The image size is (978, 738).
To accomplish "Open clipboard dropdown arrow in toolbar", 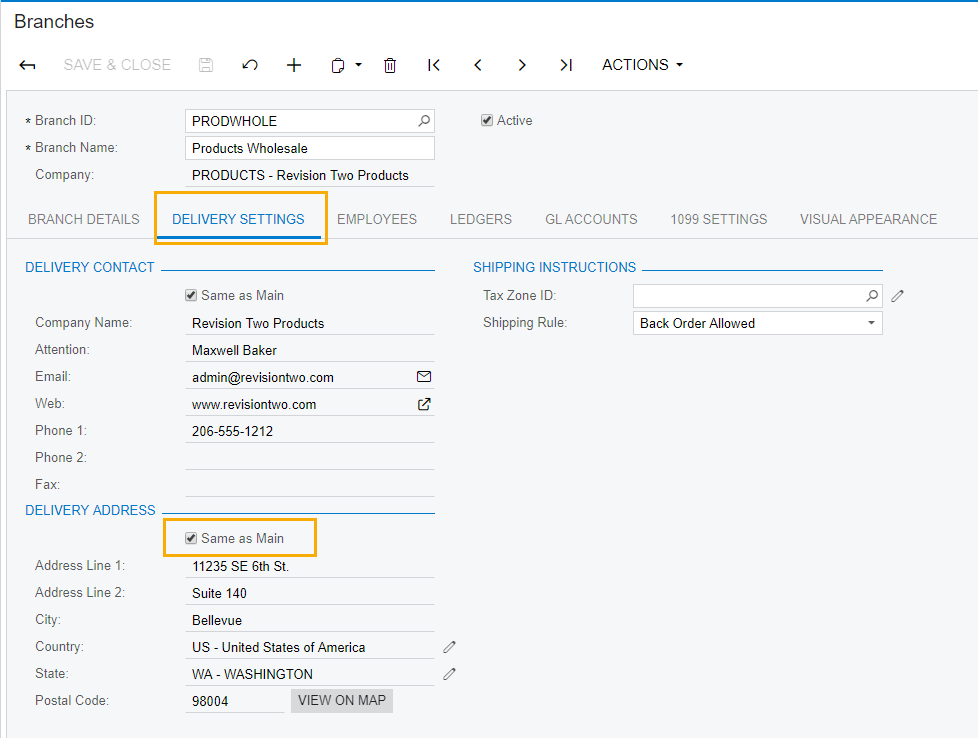I will (358, 65).
